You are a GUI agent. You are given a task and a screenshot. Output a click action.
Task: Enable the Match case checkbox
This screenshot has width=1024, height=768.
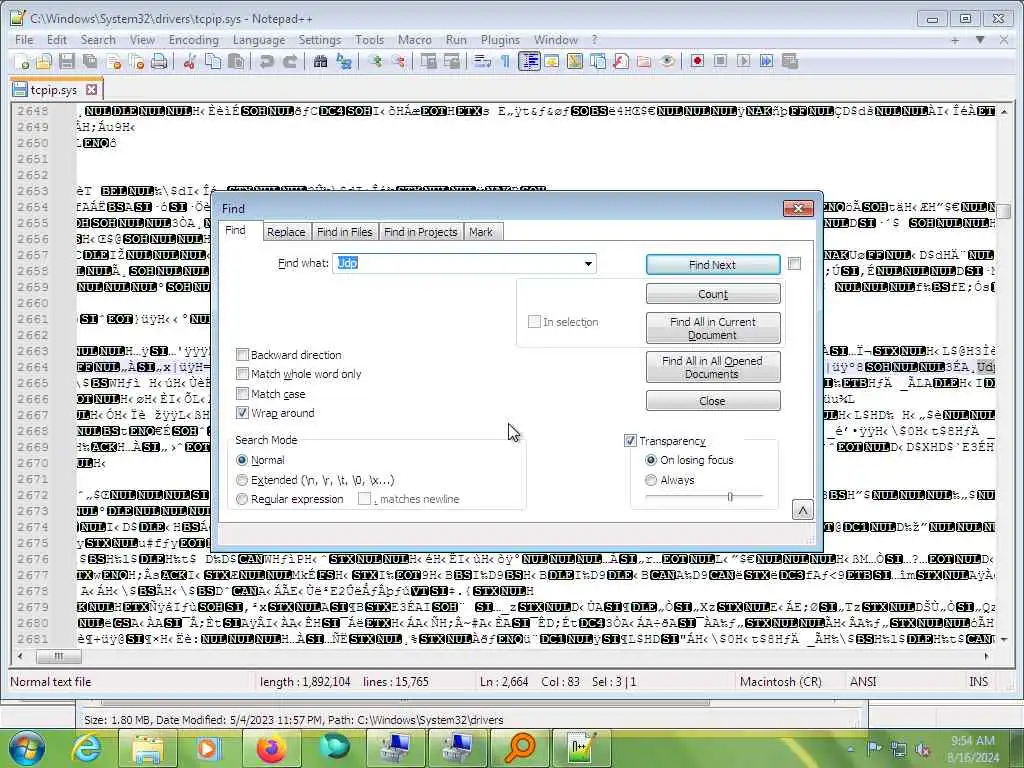242,394
